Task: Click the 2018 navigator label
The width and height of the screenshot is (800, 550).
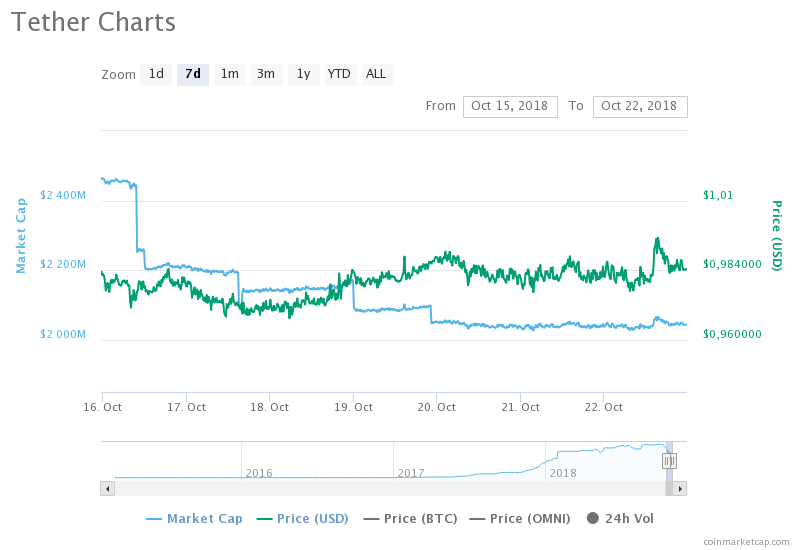Action: [563, 473]
